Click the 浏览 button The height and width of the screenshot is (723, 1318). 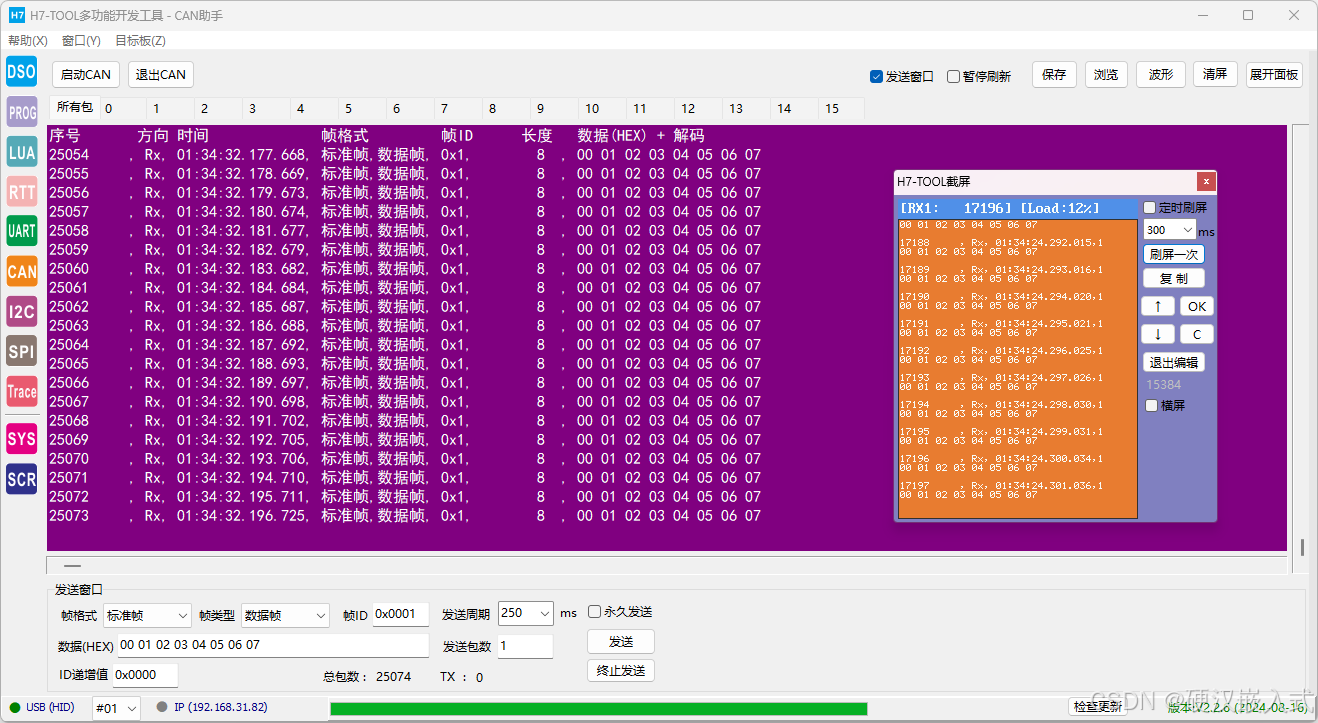tap(1106, 74)
